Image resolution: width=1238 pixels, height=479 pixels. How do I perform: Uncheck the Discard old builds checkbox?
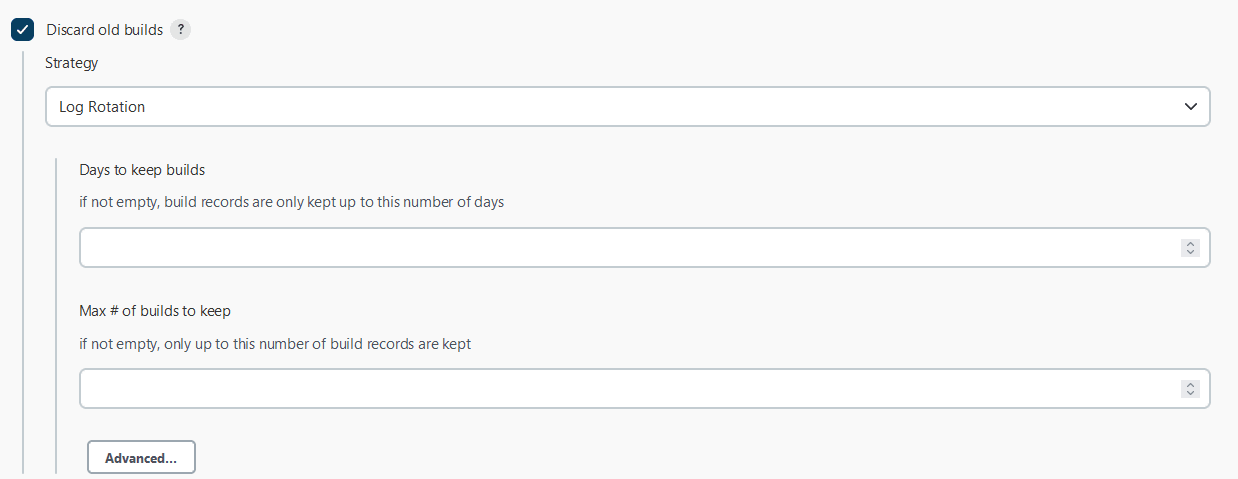[22, 30]
